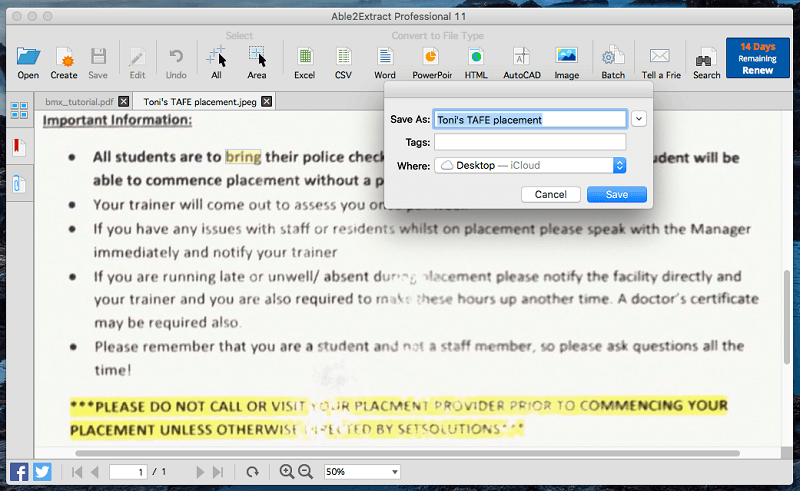Screen dimensions: 800x491
Task: Switch to Toni's TAFE placement.jpeg tab
Action: pyautogui.click(x=199, y=102)
